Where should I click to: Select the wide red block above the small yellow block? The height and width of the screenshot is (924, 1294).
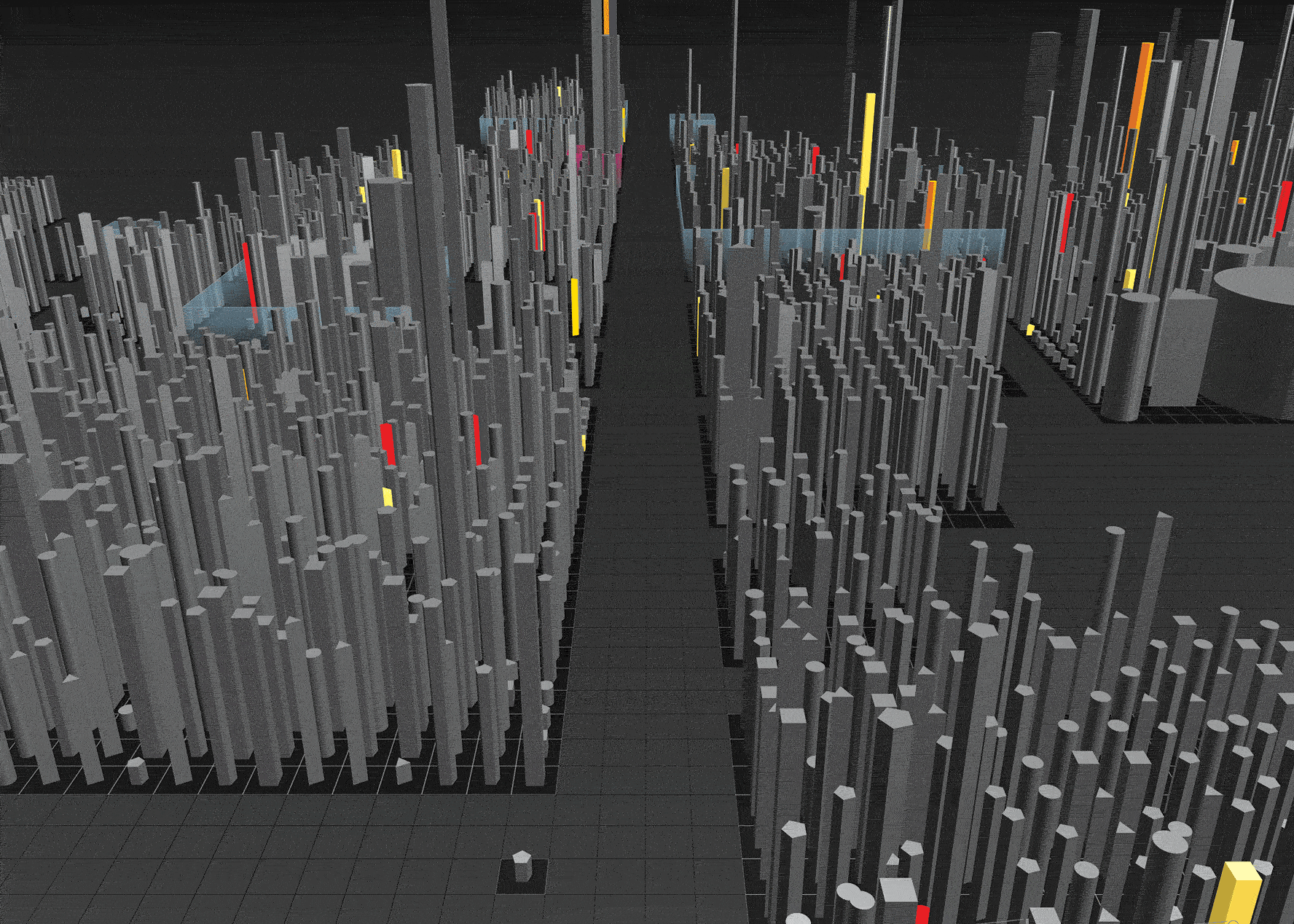click(x=388, y=443)
